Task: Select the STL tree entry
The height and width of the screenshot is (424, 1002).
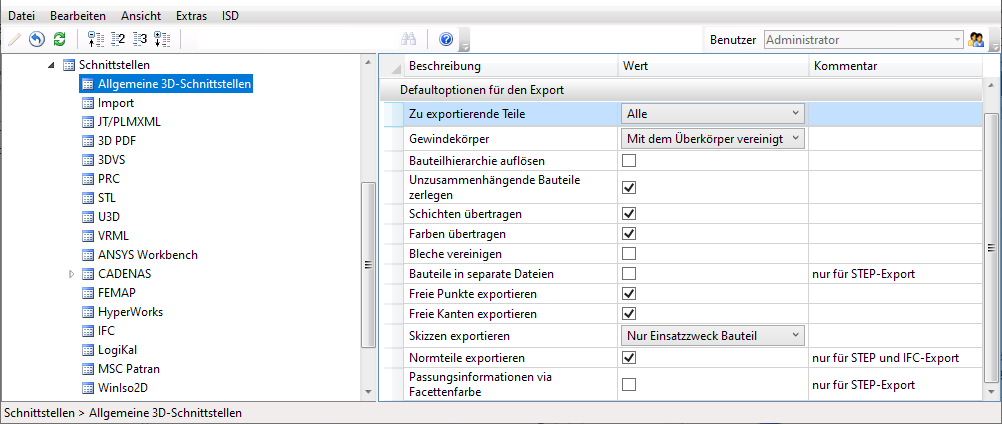Action: [107, 198]
